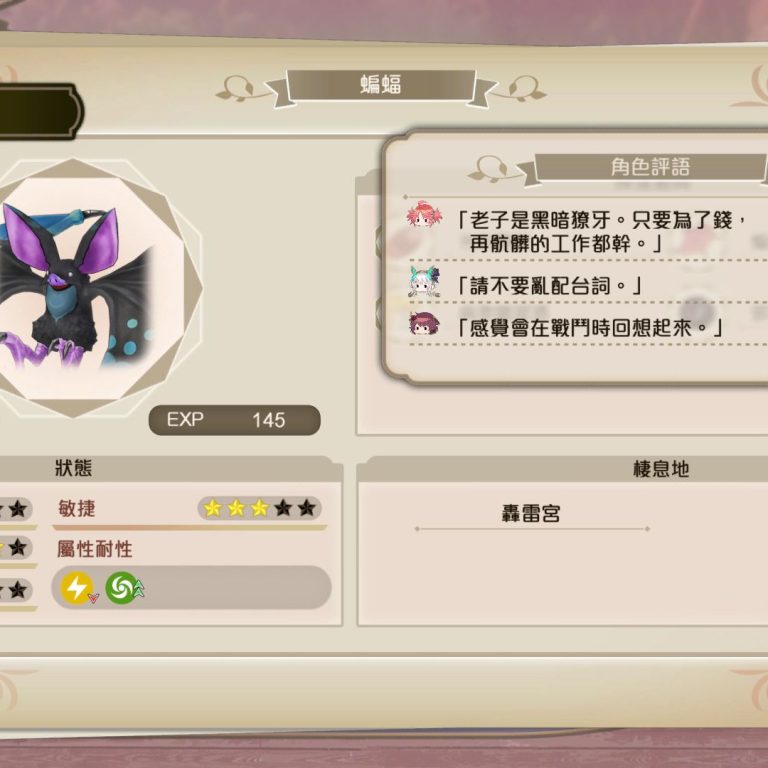This screenshot has height=768, width=768.
Task: Select the 狀態 panel header
Action: pos(73,468)
